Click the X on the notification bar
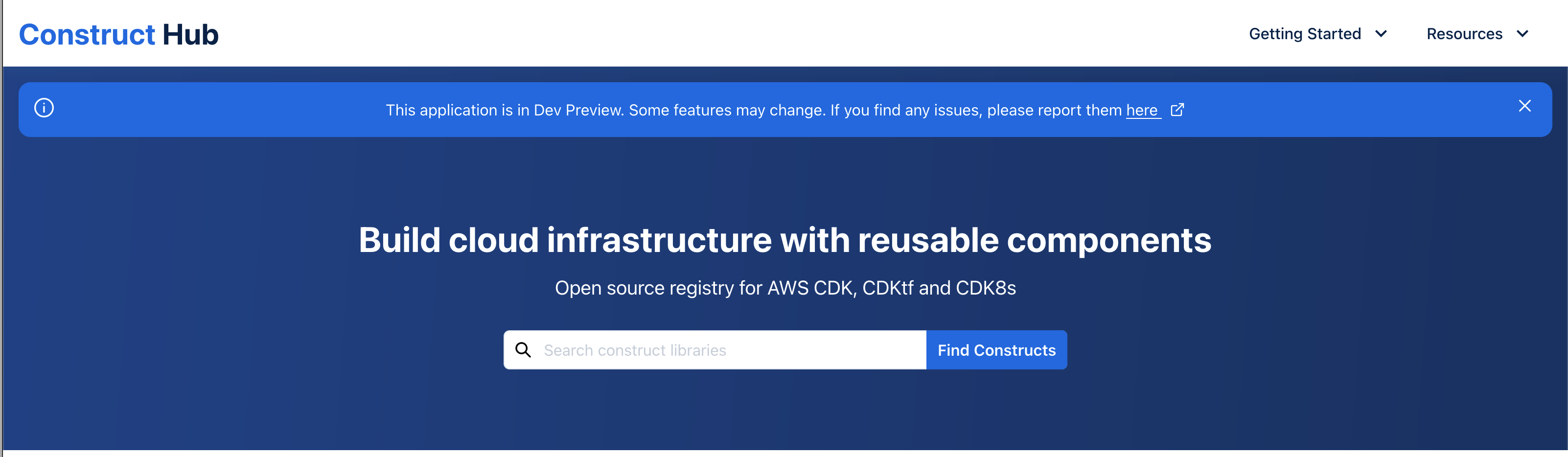The image size is (1568, 457). tap(1524, 106)
